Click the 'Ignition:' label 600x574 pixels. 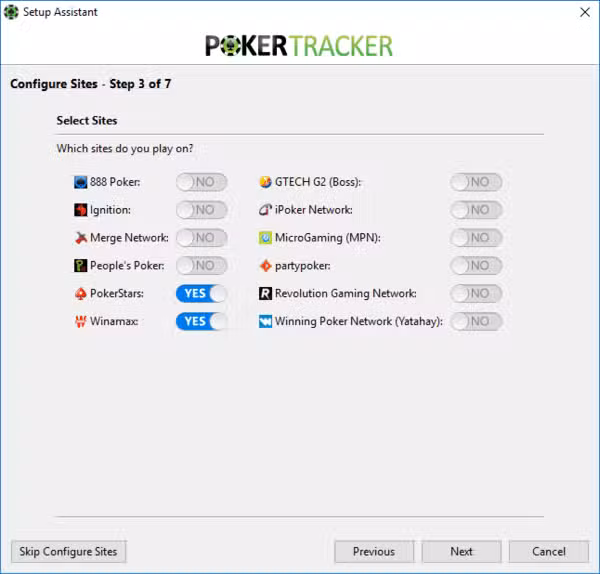coord(110,210)
